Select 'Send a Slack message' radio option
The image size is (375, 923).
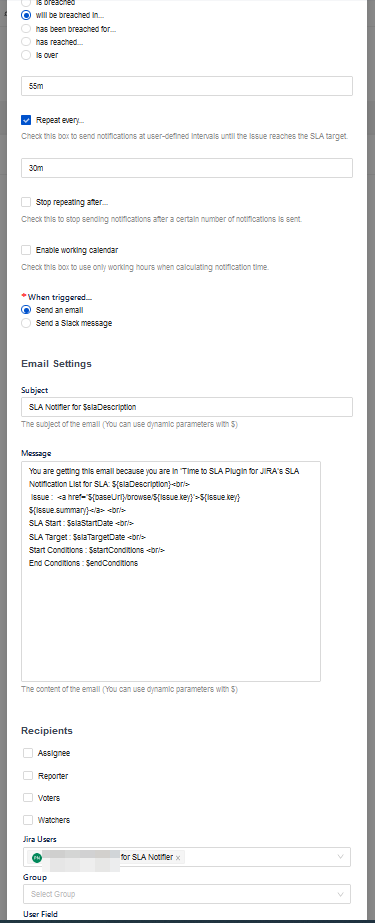coord(26,323)
